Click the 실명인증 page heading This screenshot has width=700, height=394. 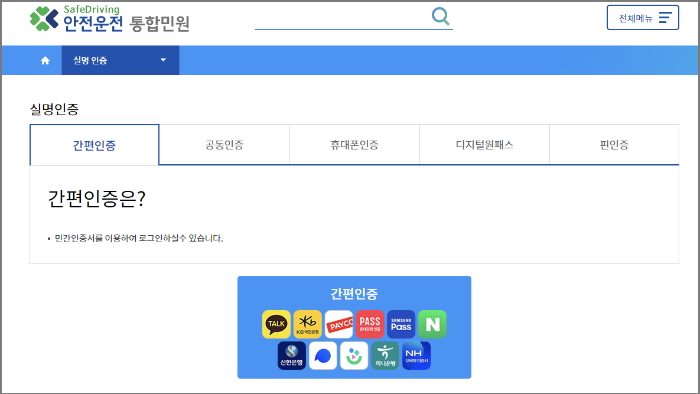(x=54, y=109)
